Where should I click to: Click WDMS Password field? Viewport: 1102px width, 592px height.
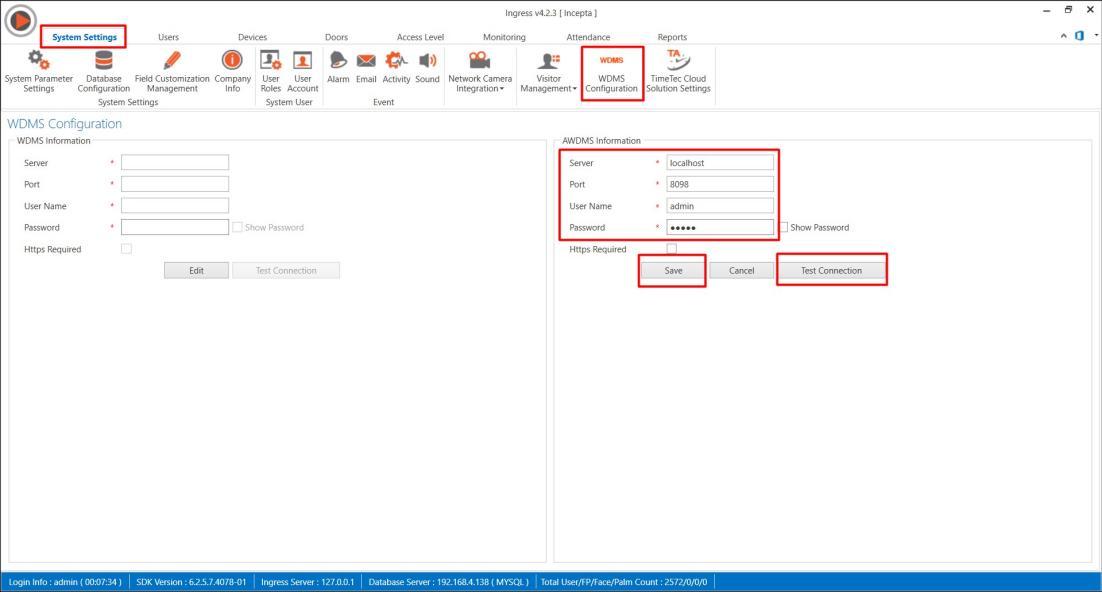click(175, 227)
